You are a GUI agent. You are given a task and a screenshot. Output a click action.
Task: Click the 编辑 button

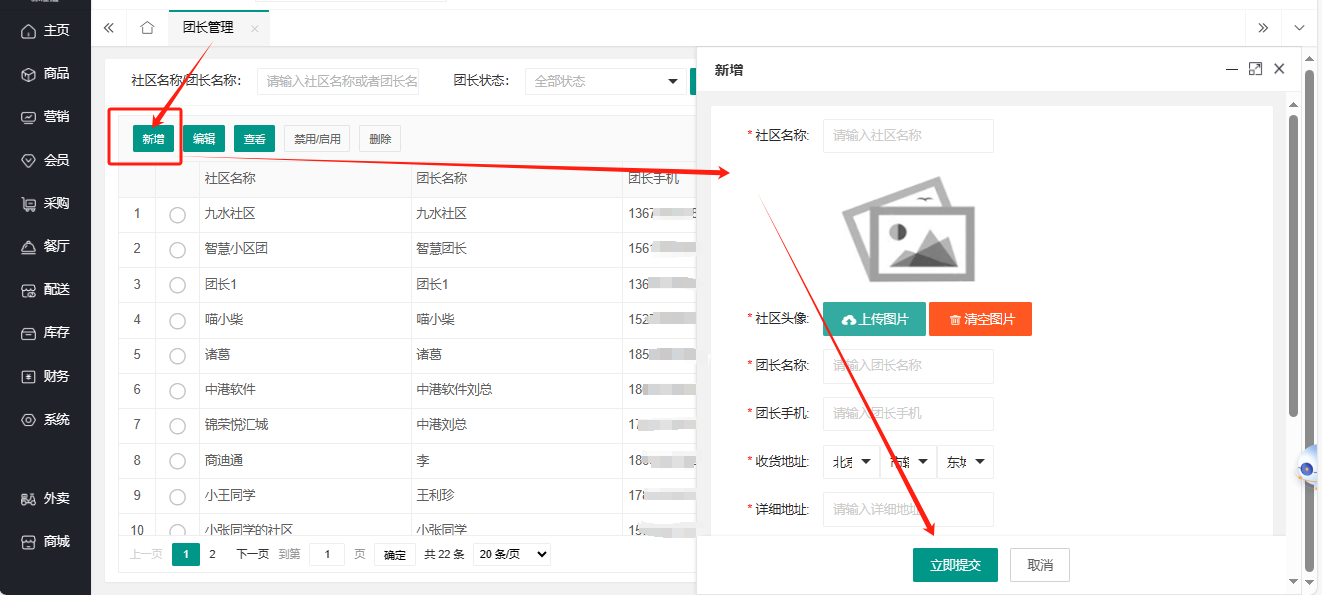pos(204,139)
